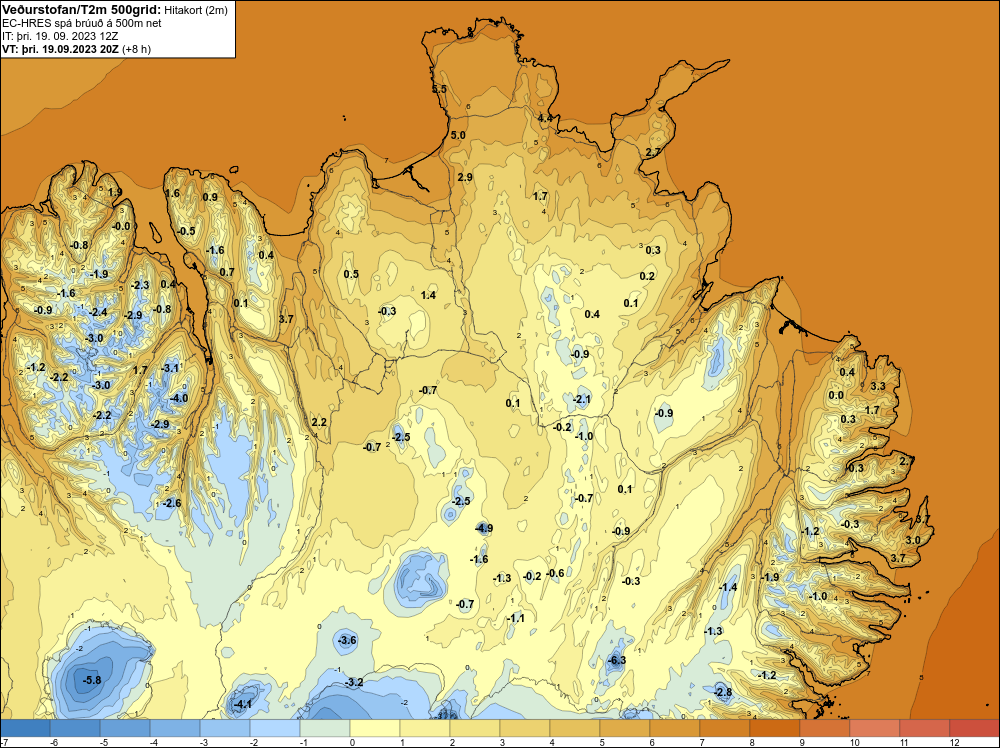Click the -2.6 temperature label
Screen dimensions: 1000x748
171,503
